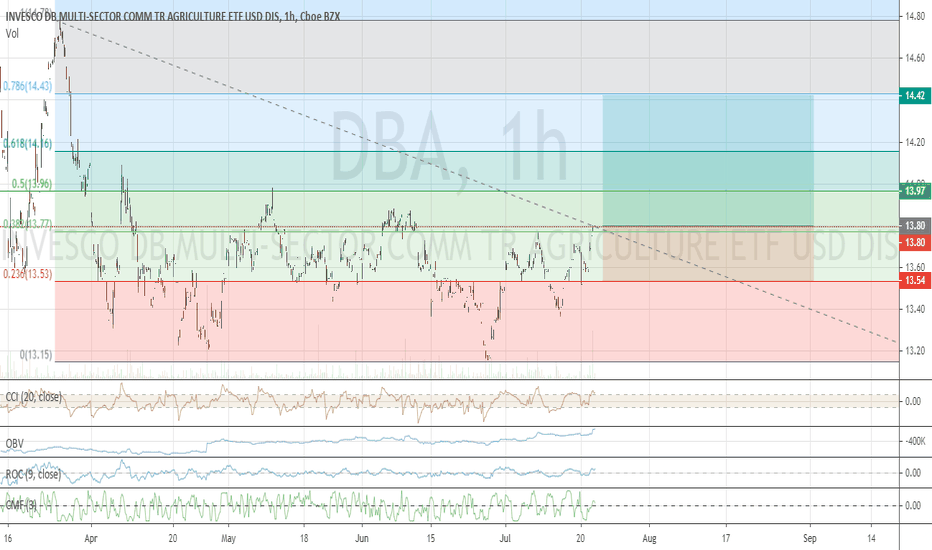Click the Jun date on time axis
Viewport: 932px width, 550px height.
361,539
